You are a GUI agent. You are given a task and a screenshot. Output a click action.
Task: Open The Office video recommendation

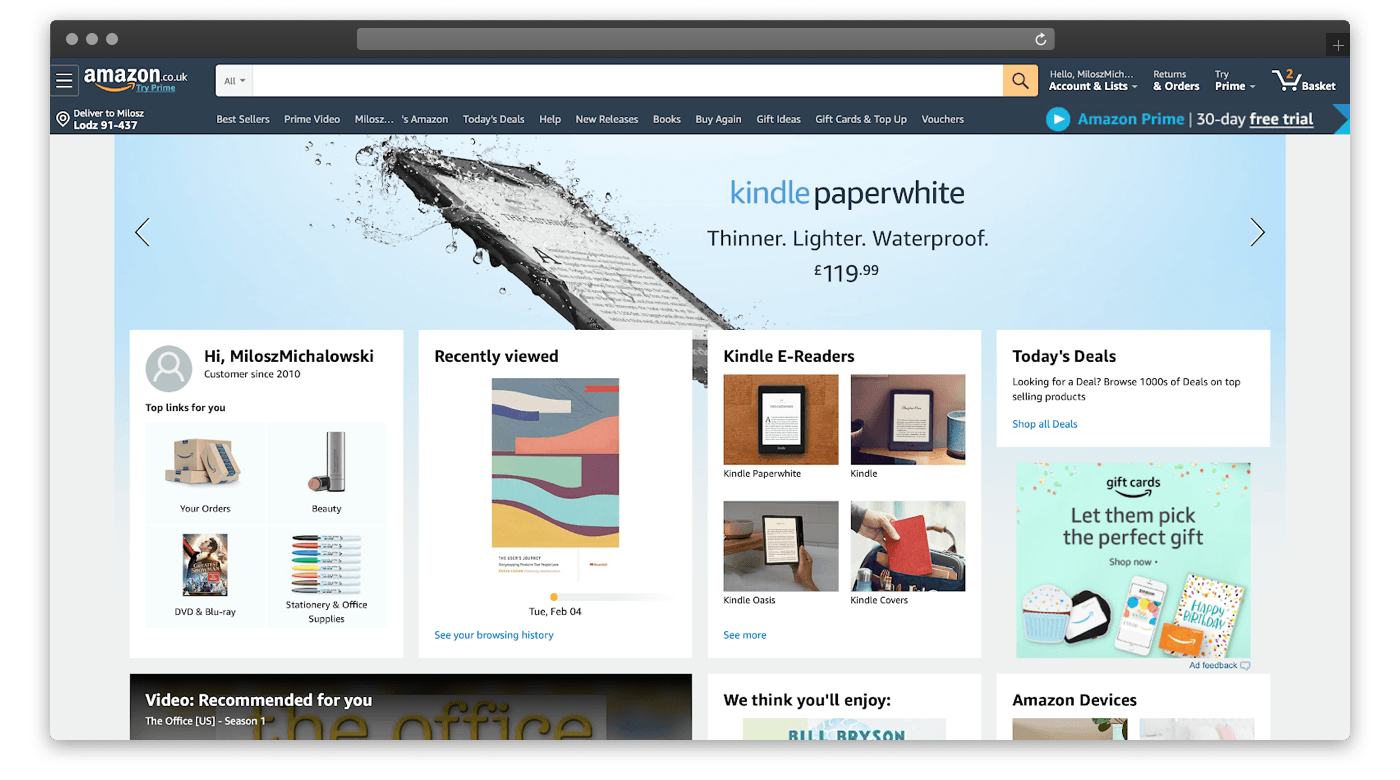coord(411,707)
